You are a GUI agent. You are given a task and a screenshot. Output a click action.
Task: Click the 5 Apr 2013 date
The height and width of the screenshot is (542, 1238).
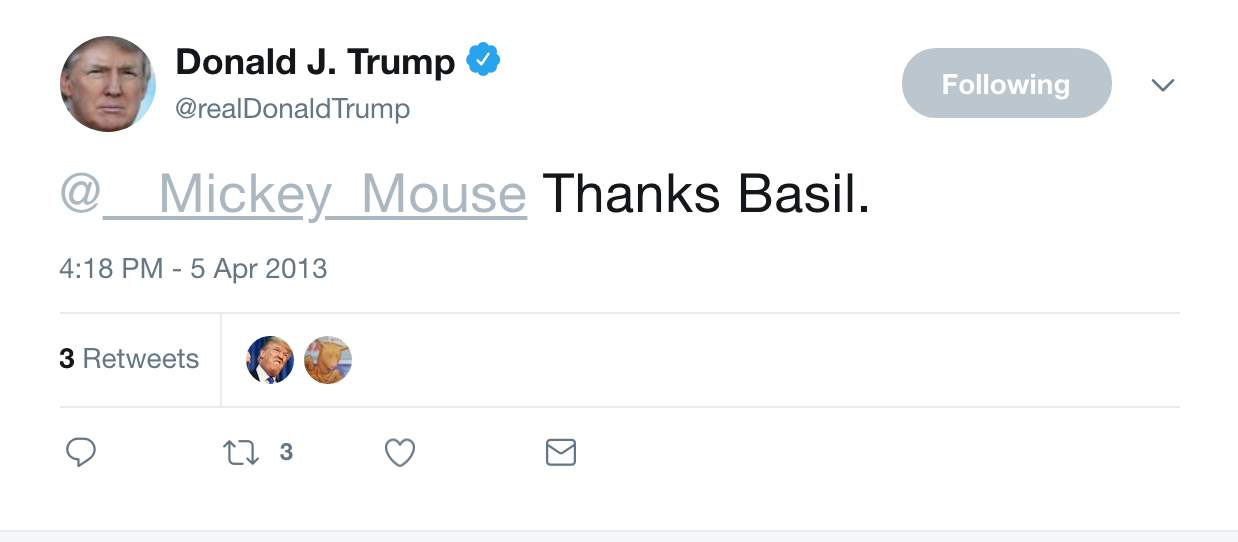pos(259,269)
